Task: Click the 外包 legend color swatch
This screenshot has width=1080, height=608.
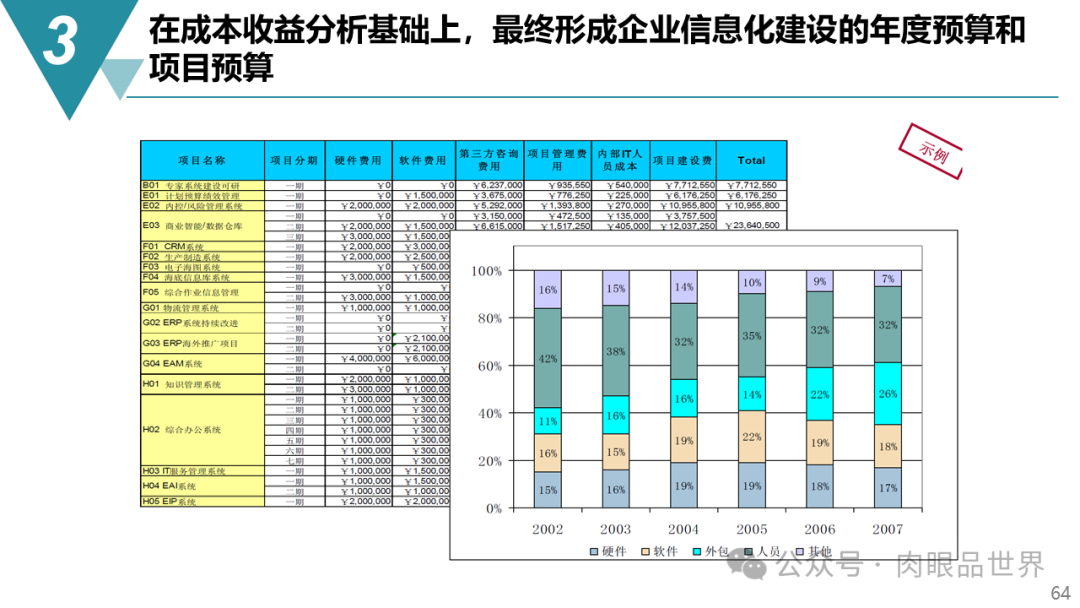Action: point(697,552)
